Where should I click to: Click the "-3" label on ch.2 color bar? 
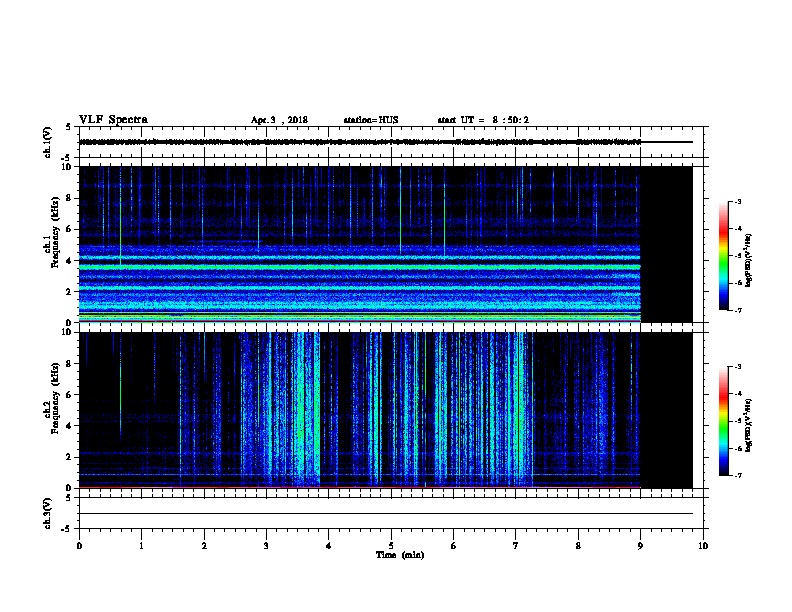(738, 367)
